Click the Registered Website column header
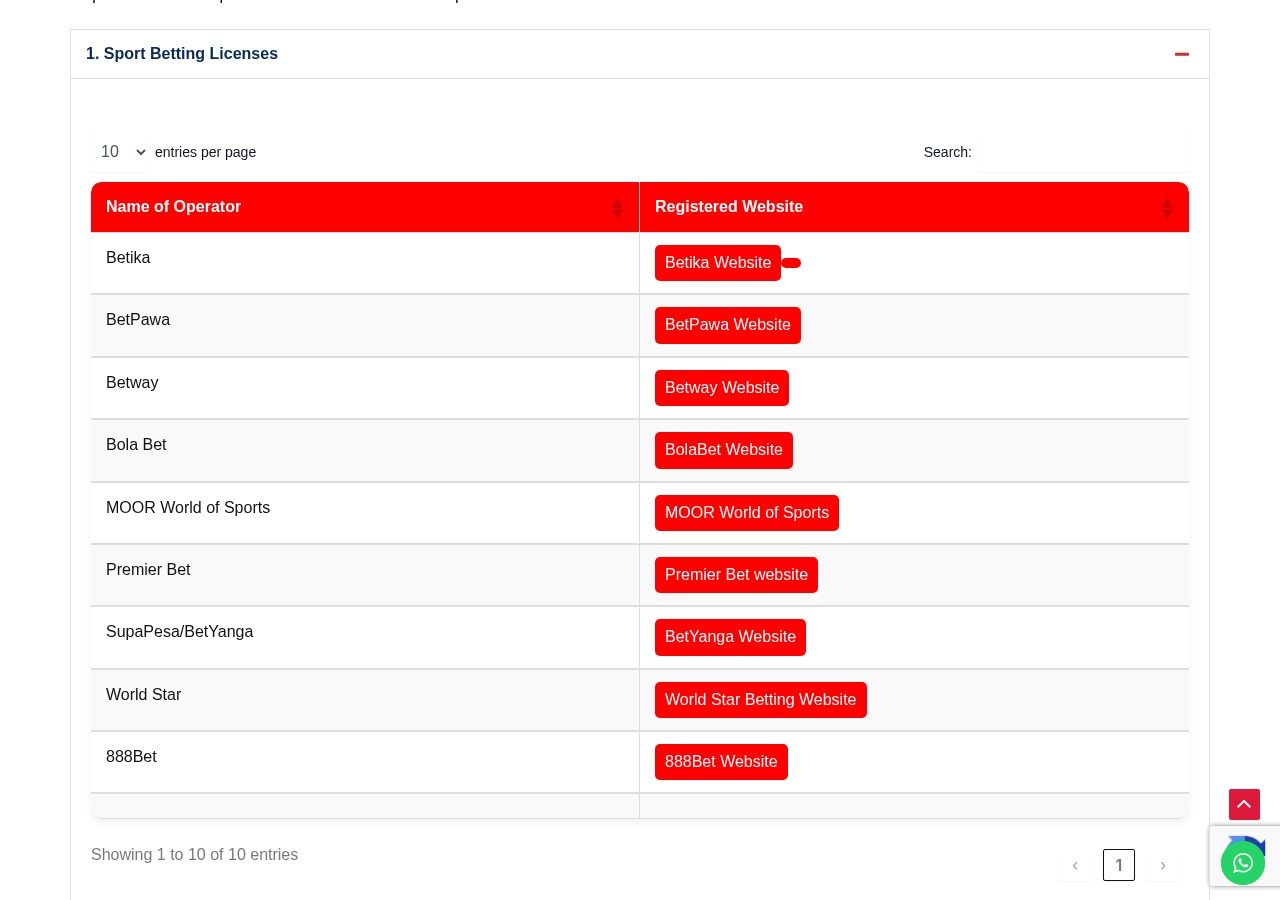 point(914,207)
